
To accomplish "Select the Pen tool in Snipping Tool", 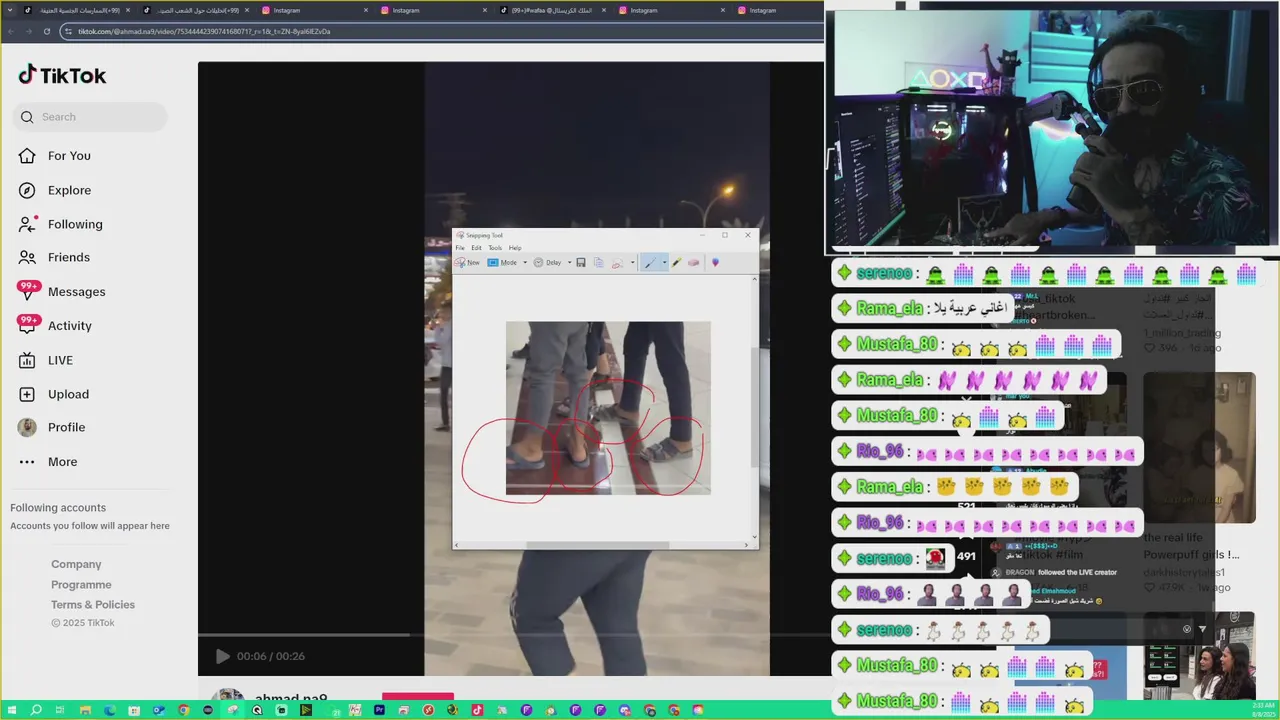I will [x=650, y=262].
